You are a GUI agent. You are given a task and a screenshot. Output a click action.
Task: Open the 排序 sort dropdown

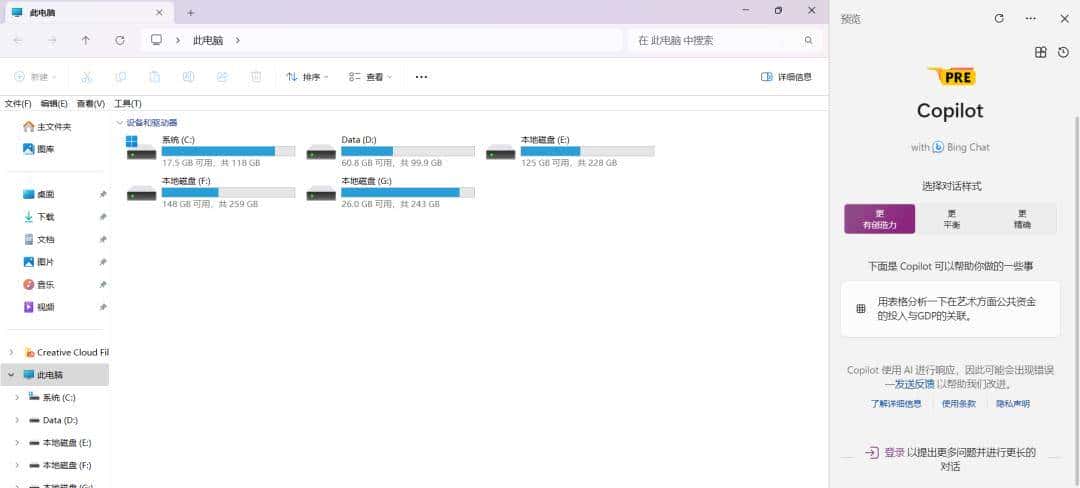pyautogui.click(x=307, y=77)
